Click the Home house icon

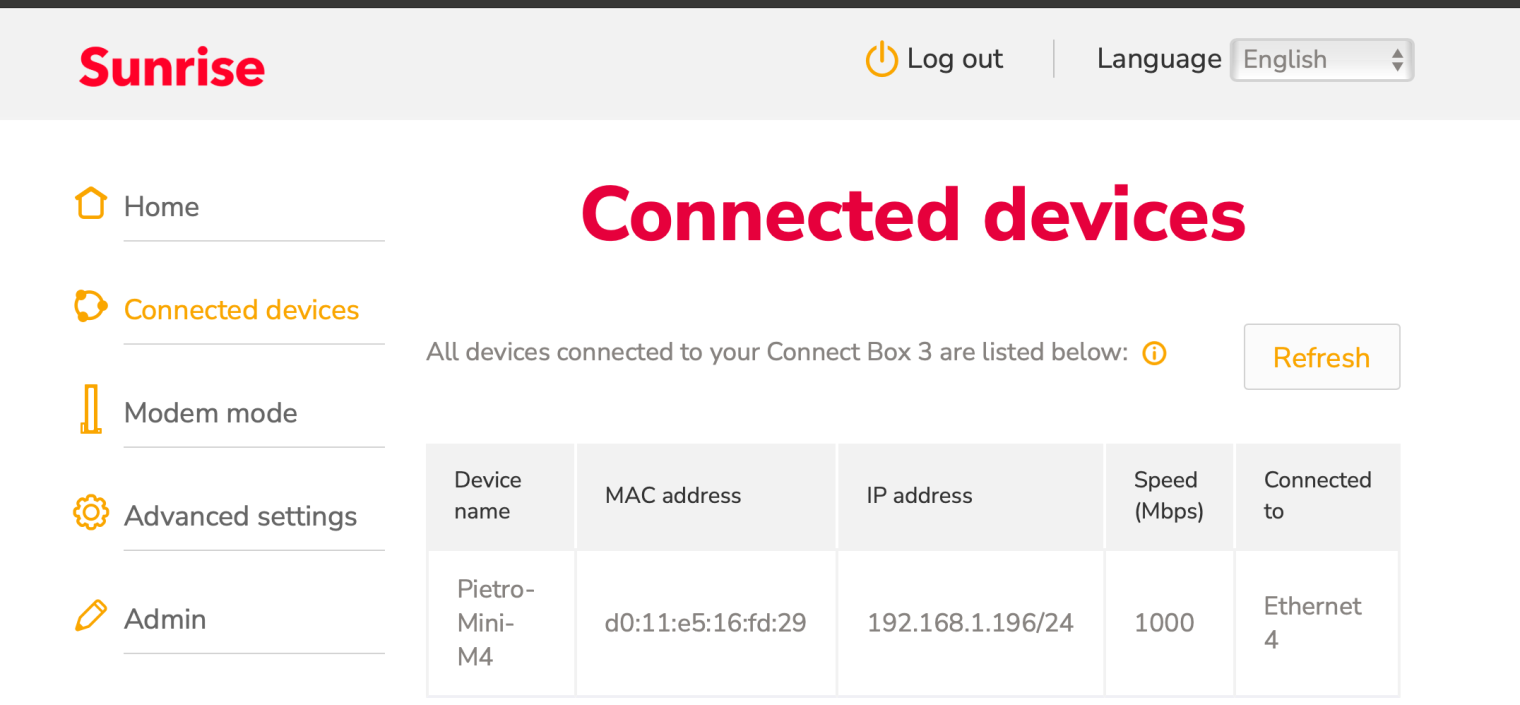pos(90,203)
